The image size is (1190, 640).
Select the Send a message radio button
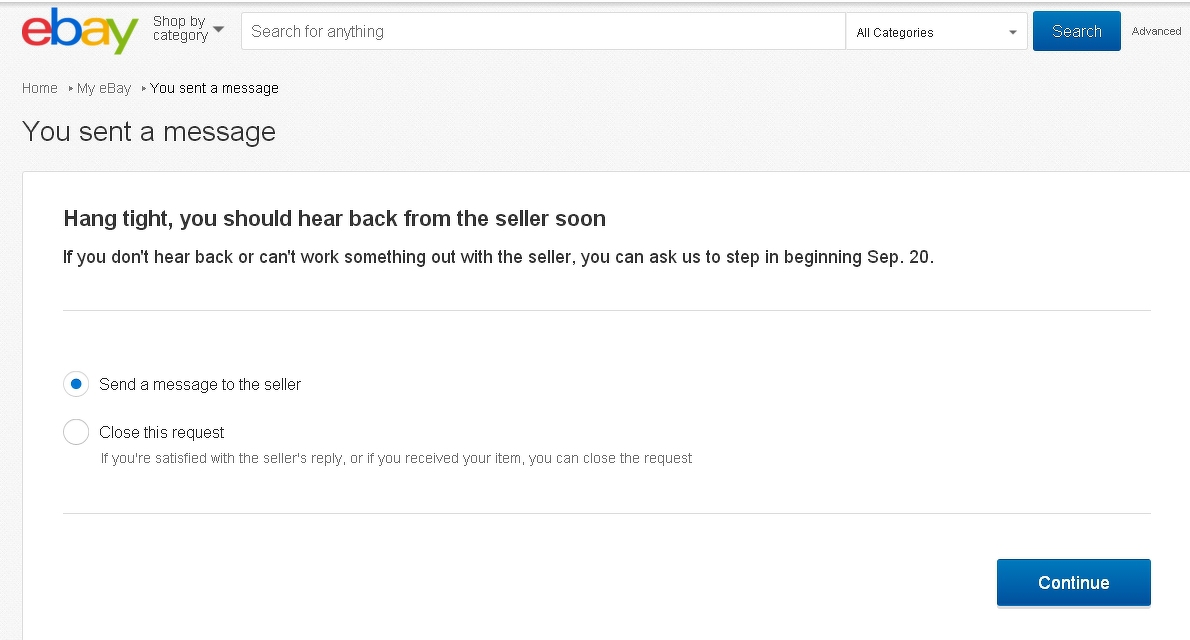coord(76,384)
